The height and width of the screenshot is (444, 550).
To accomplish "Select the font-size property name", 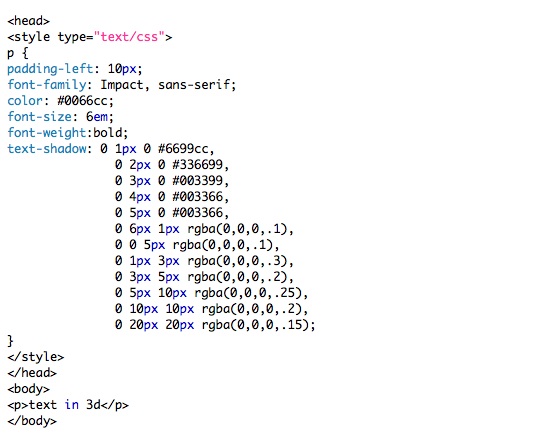I will (40, 117).
